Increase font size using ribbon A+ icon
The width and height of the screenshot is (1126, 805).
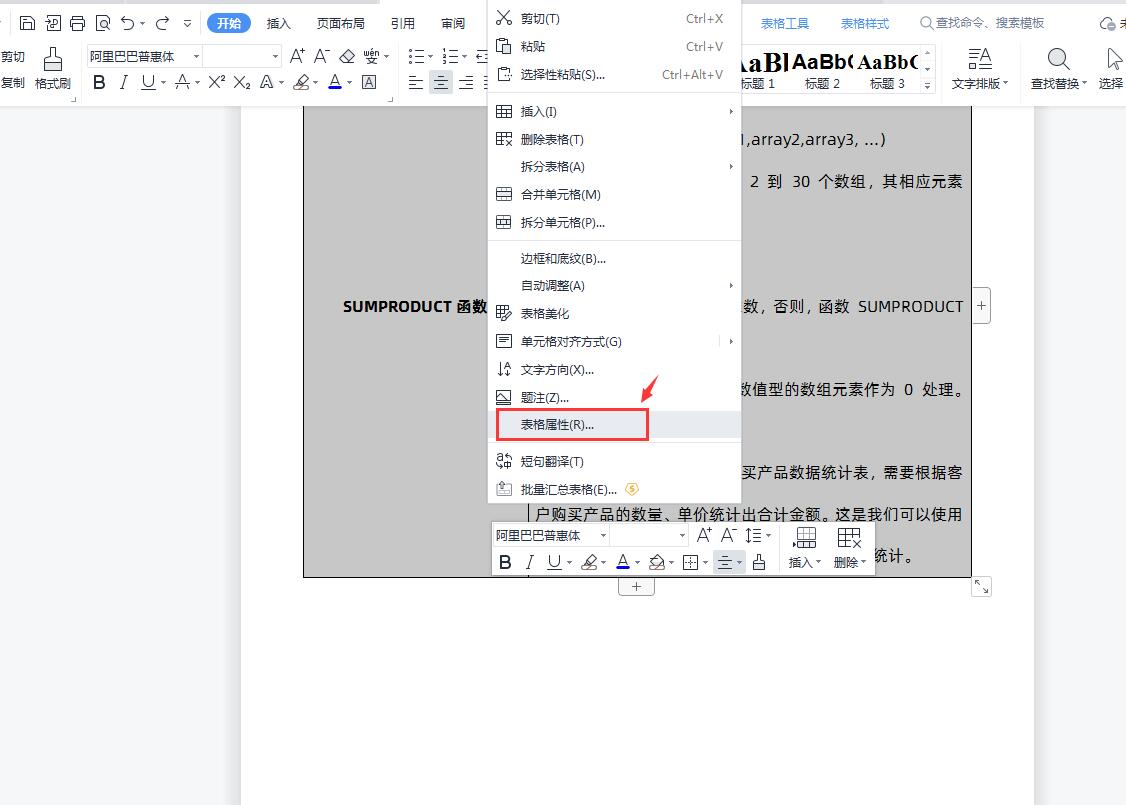point(297,56)
